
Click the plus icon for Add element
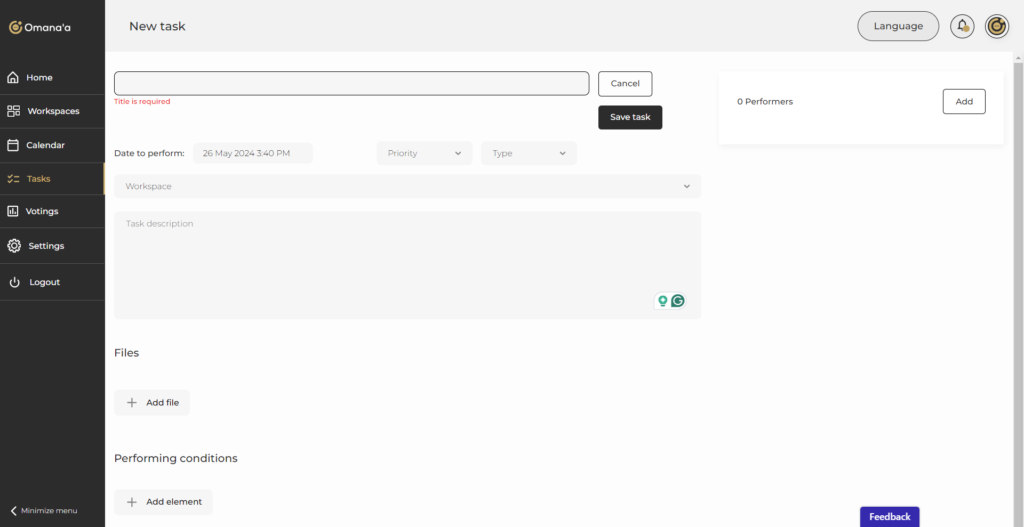tap(132, 502)
